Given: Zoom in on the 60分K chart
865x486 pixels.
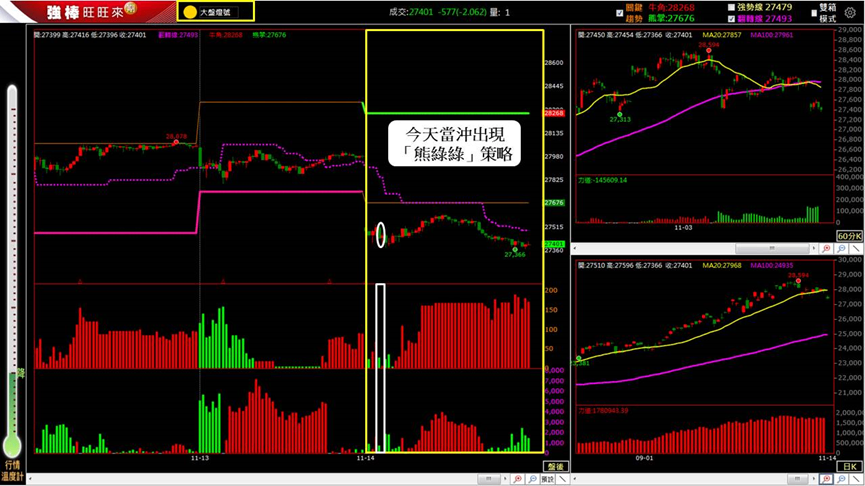Looking at the screenshot, I should pyautogui.click(x=826, y=249).
